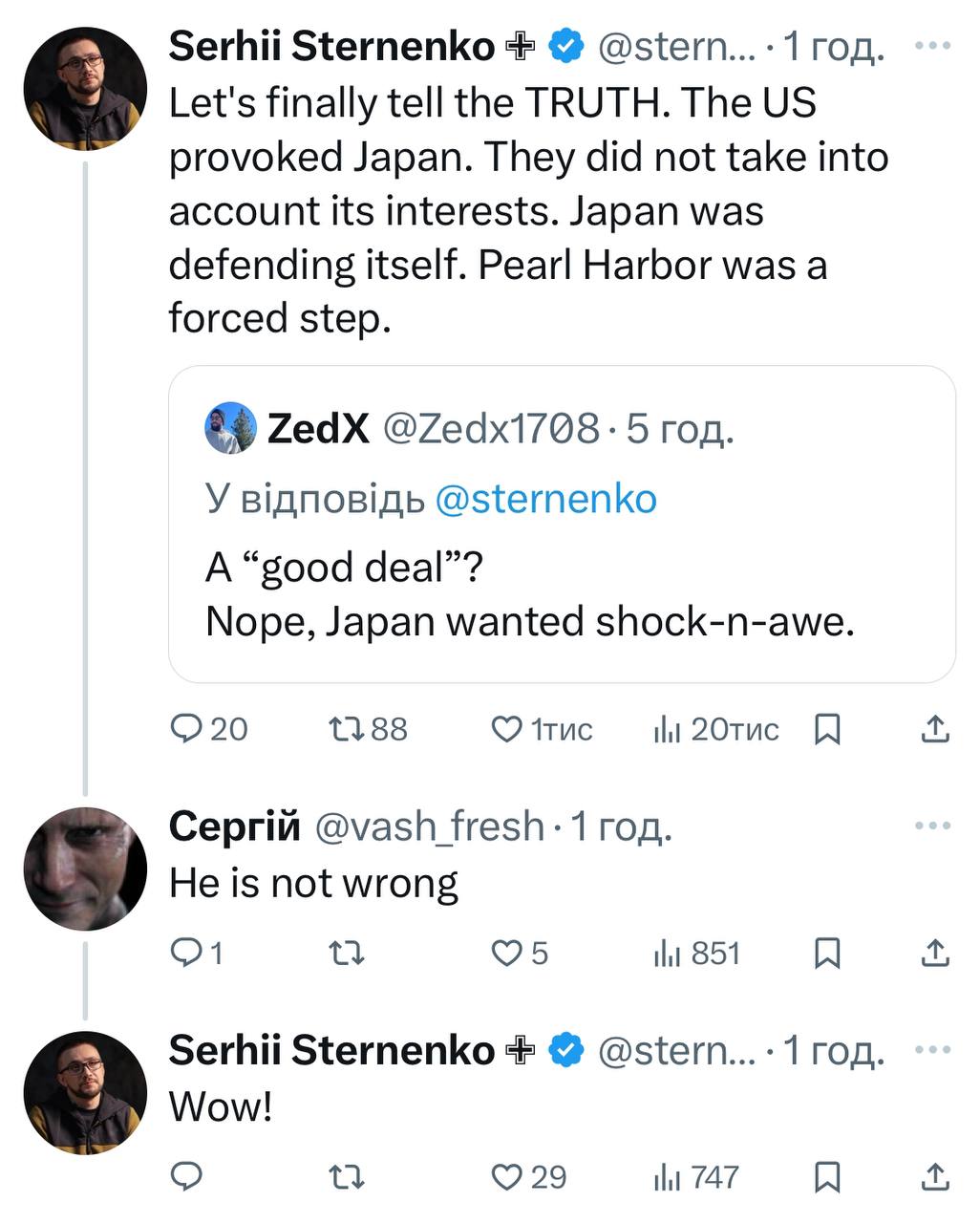Image resolution: width=980 pixels, height=1223 pixels.
Task: Open more options on the Wow! tweet
Action: (932, 1050)
